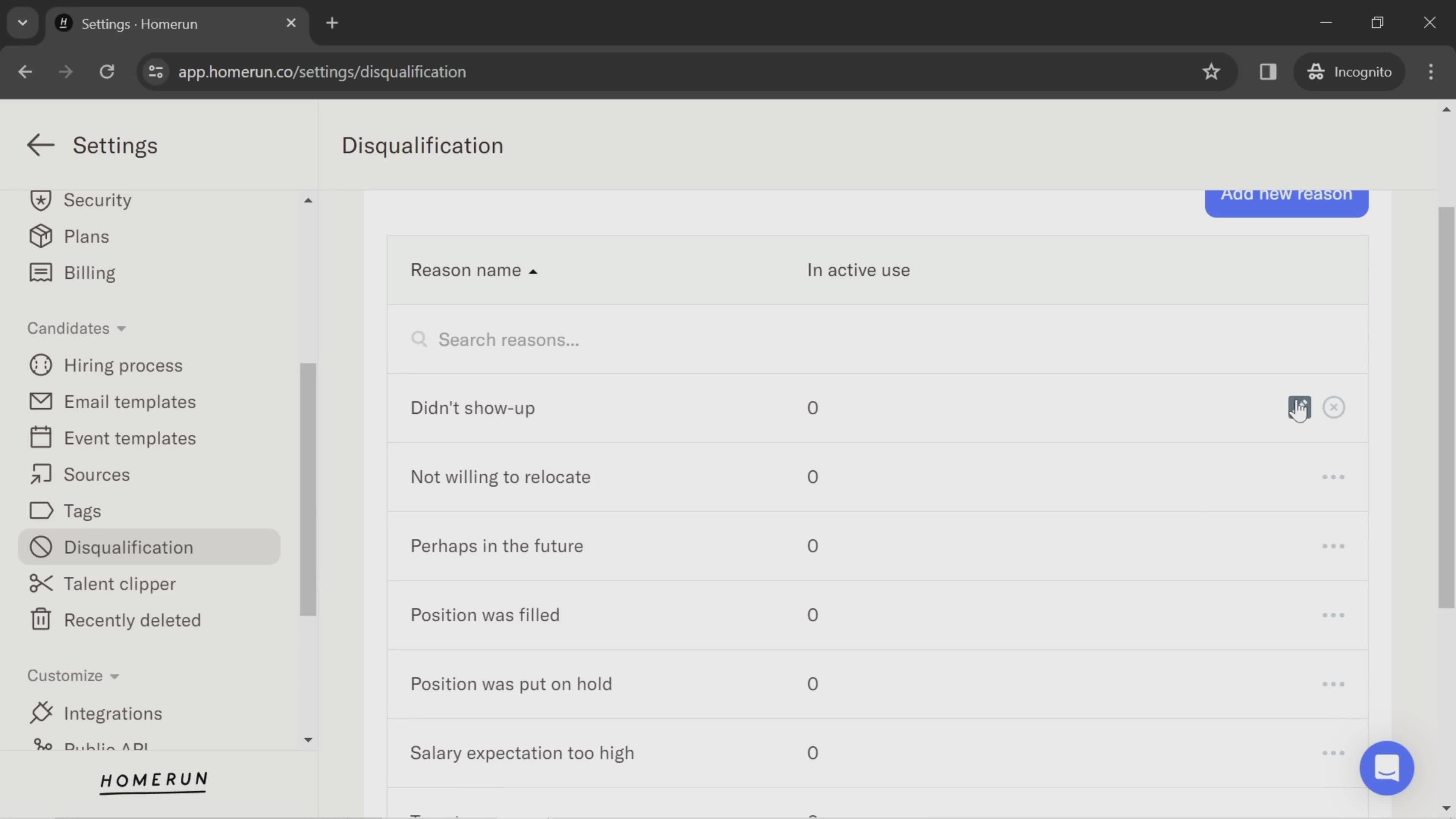Click the Event templates calendar icon
Screen dimensions: 1456x819
(x=41, y=438)
